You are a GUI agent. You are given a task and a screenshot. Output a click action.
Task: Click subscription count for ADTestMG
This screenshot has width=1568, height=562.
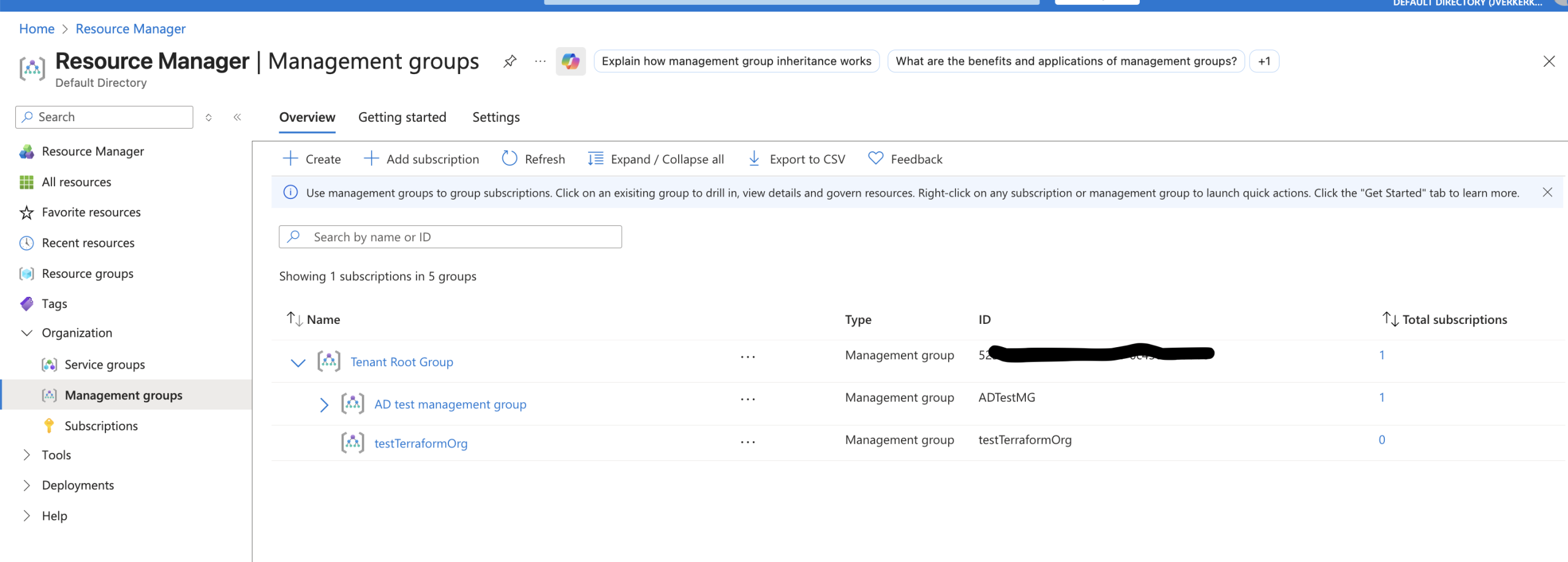point(1382,397)
